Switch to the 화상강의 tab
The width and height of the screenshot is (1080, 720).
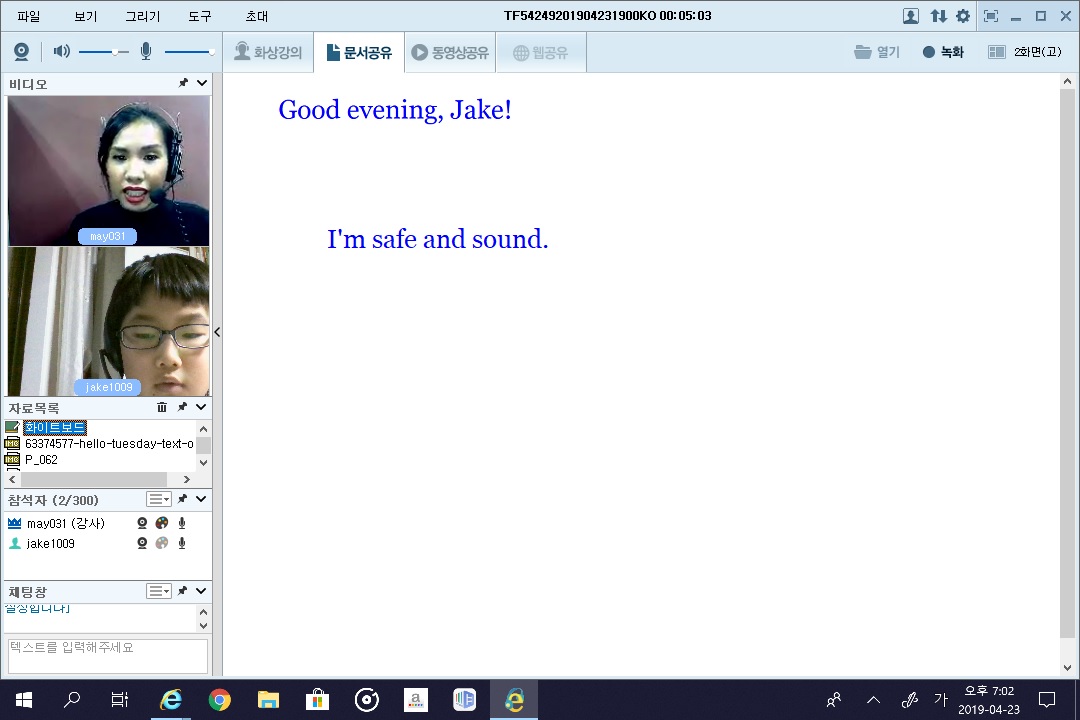tap(268, 52)
